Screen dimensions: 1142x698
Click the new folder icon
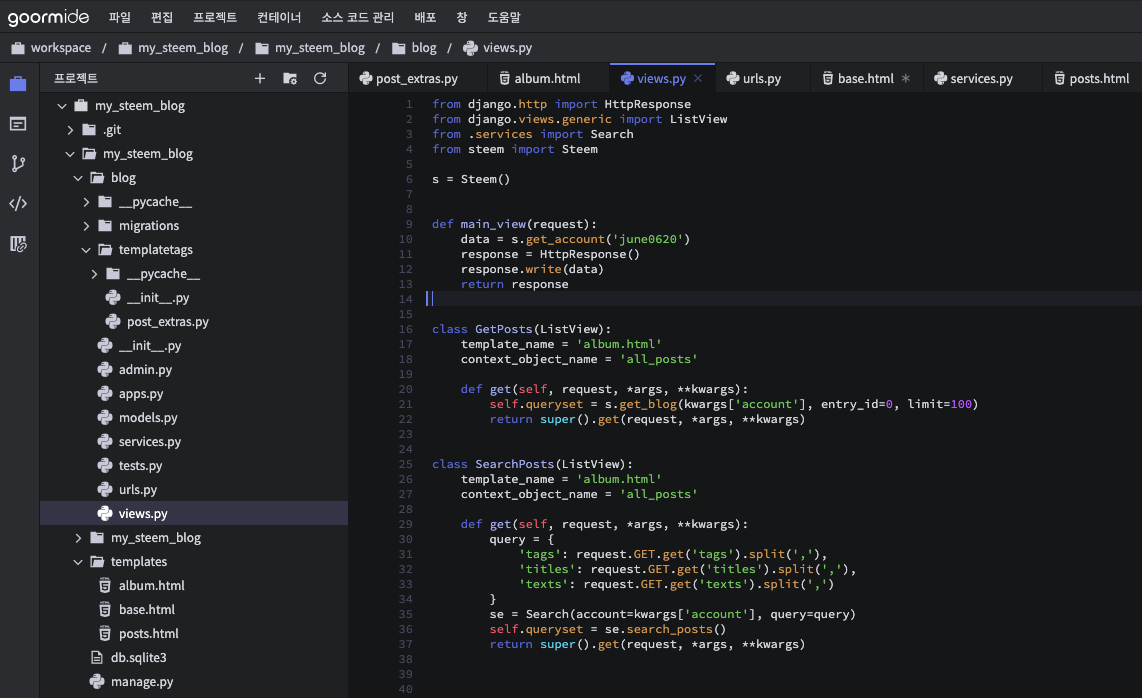pos(290,78)
